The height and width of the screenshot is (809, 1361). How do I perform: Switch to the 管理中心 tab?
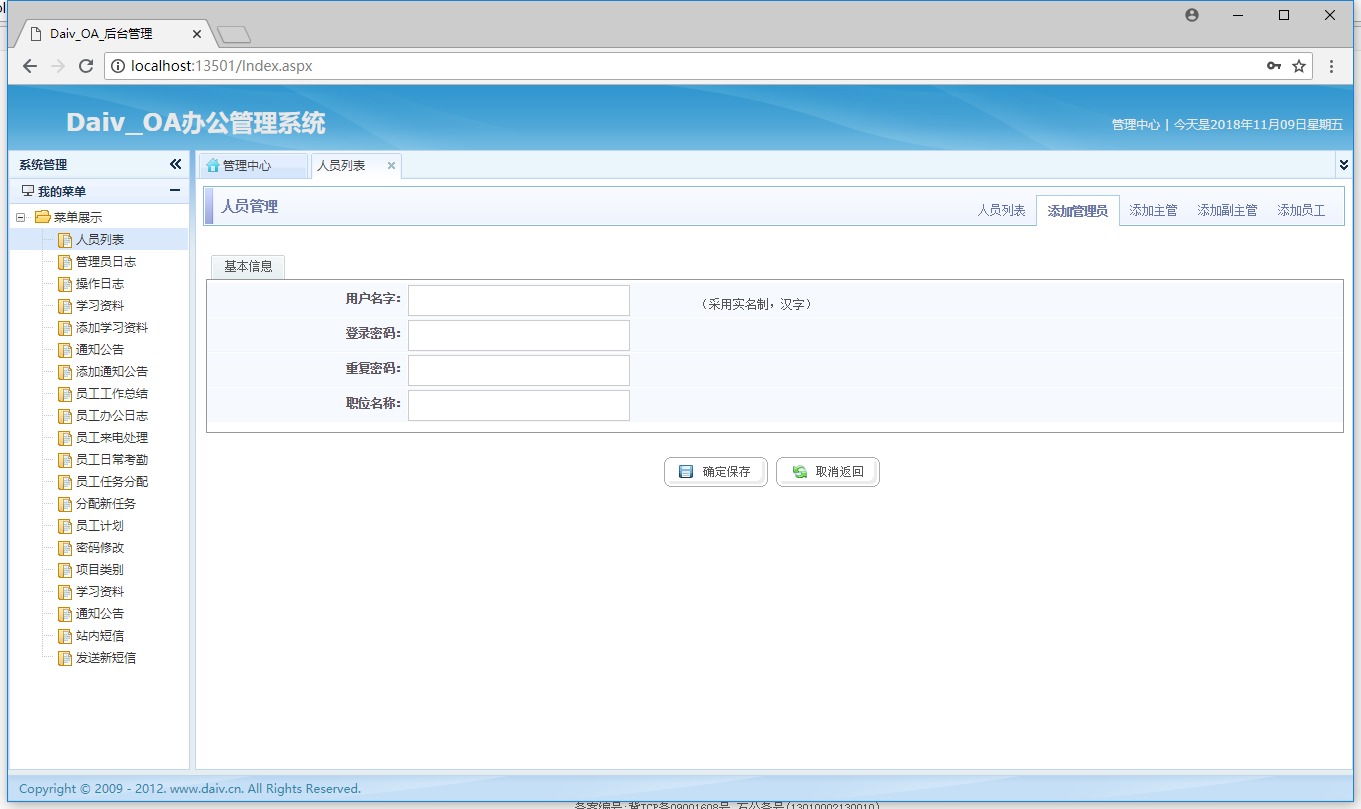point(252,165)
